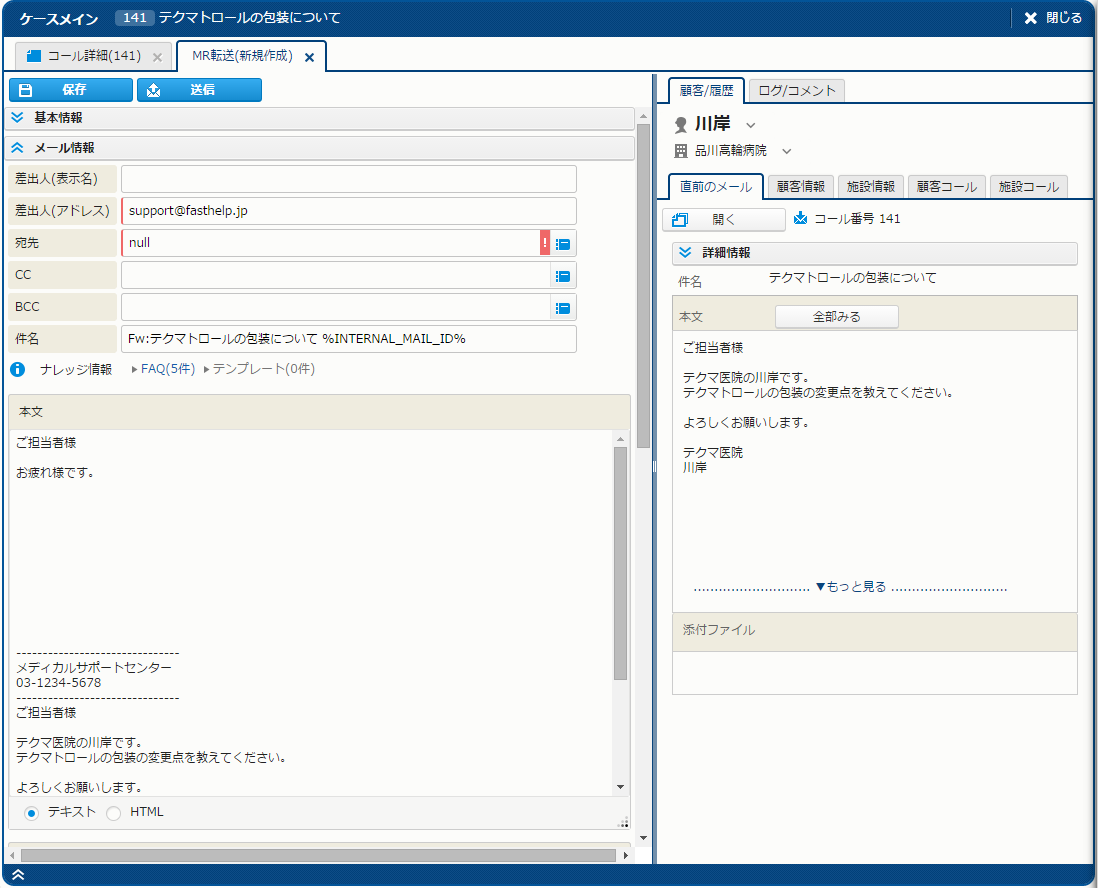Open the 品川高輪病院 facility dropdown

pos(786,151)
